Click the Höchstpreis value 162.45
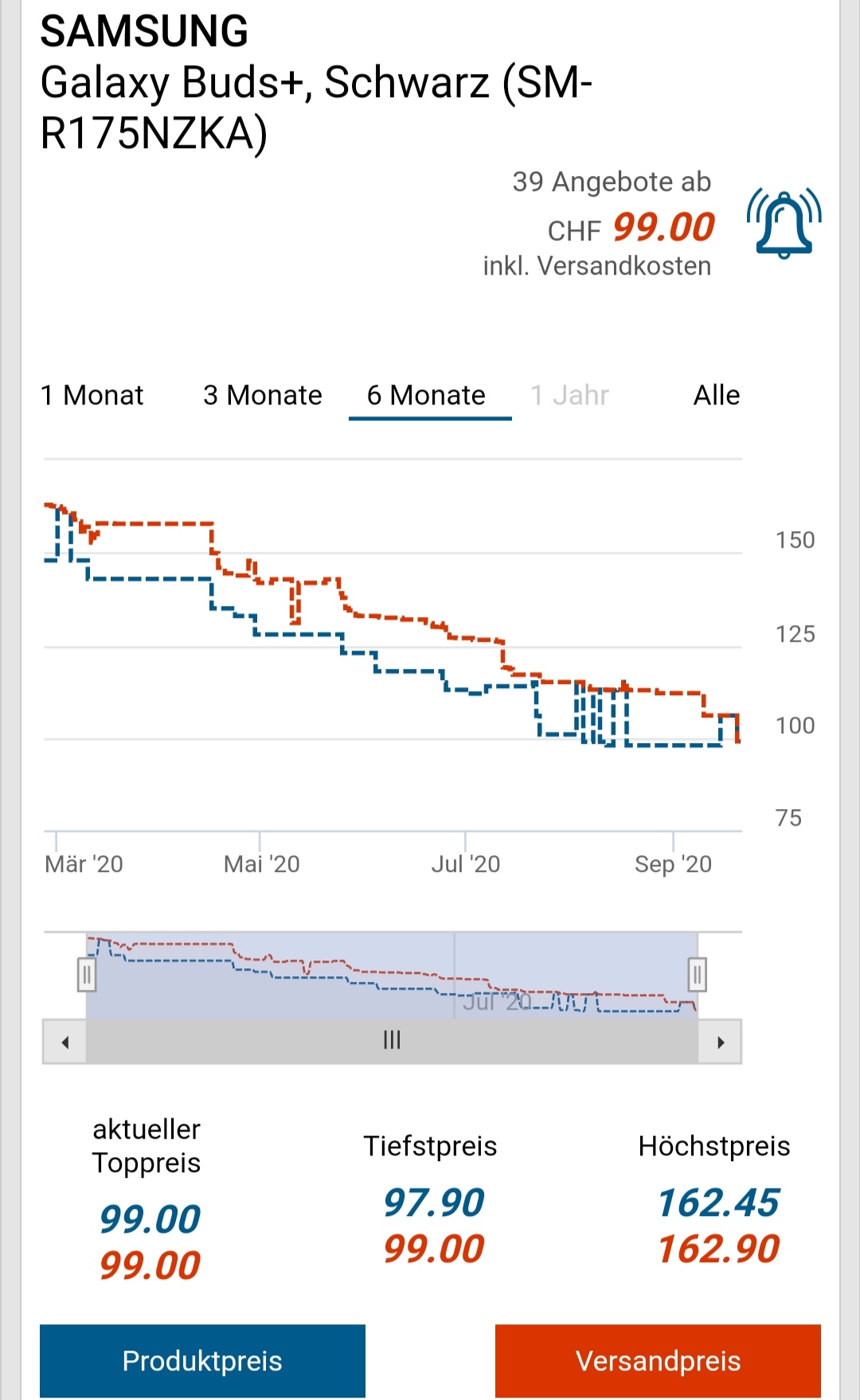860x1400 pixels. point(718,1203)
